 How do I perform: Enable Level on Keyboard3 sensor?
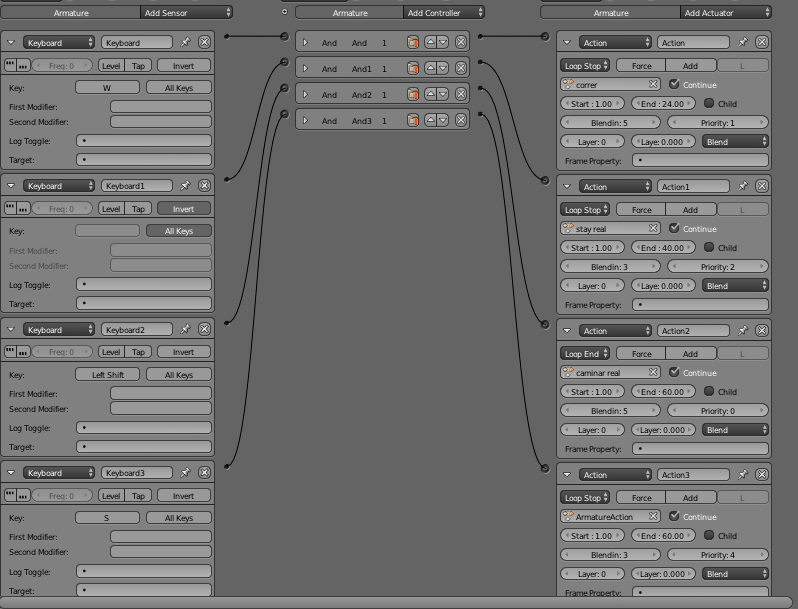click(x=111, y=496)
